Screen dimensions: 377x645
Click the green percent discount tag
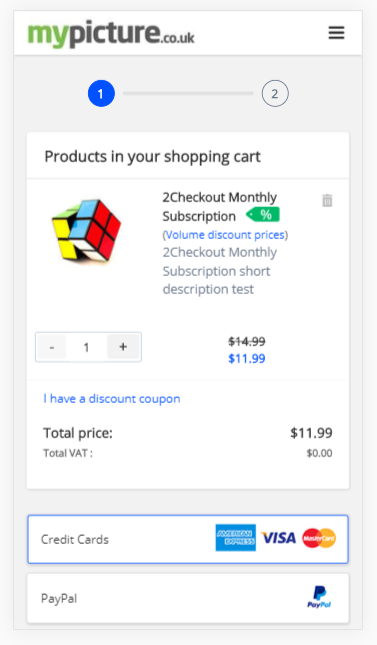(x=263, y=215)
